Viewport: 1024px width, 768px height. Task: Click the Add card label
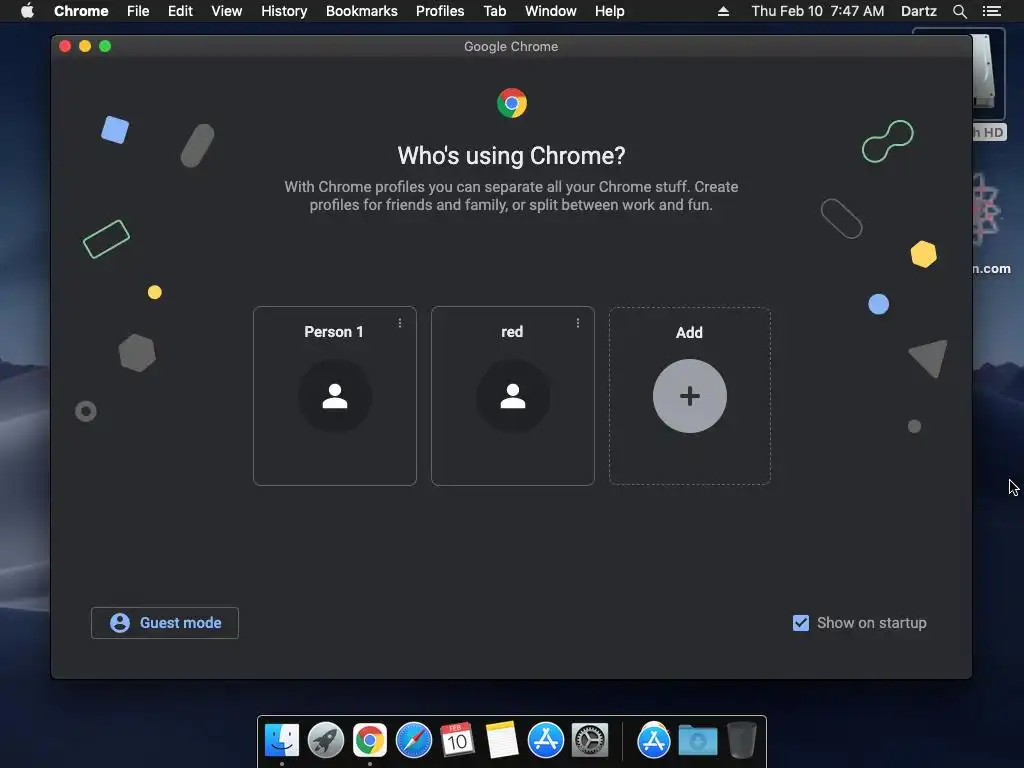[689, 332]
